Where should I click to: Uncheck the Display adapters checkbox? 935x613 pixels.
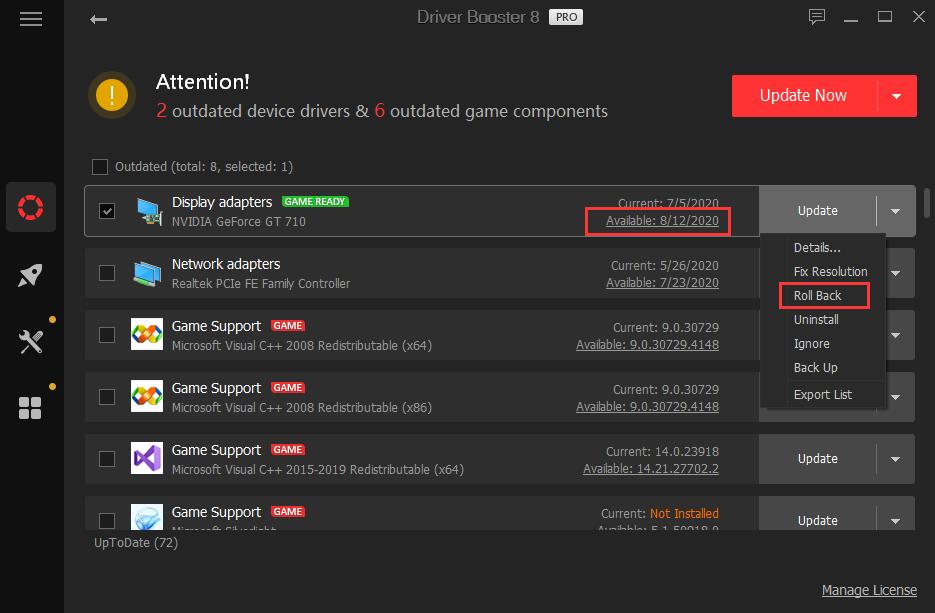[107, 211]
